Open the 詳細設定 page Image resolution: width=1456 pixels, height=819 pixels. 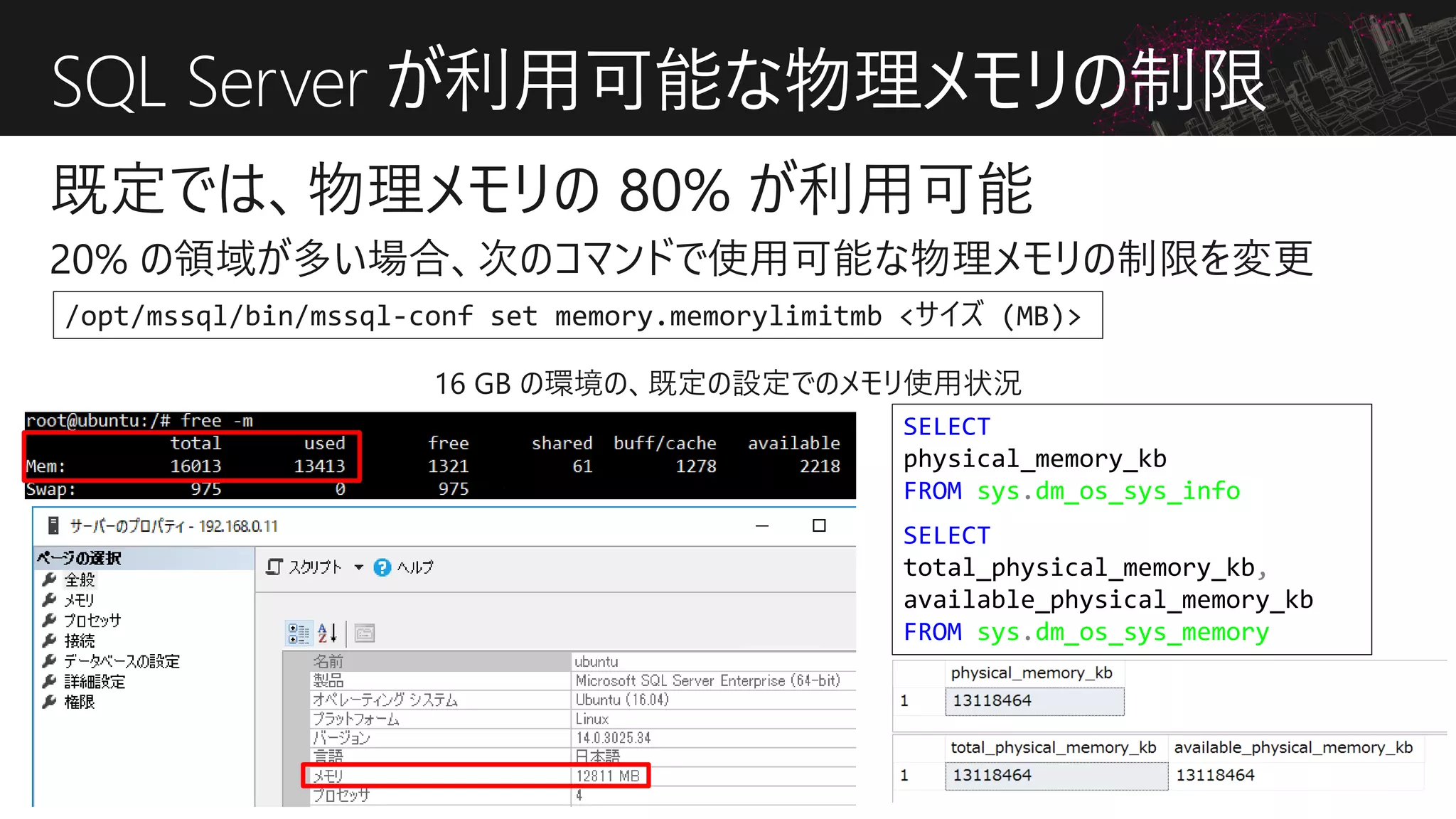(95, 681)
